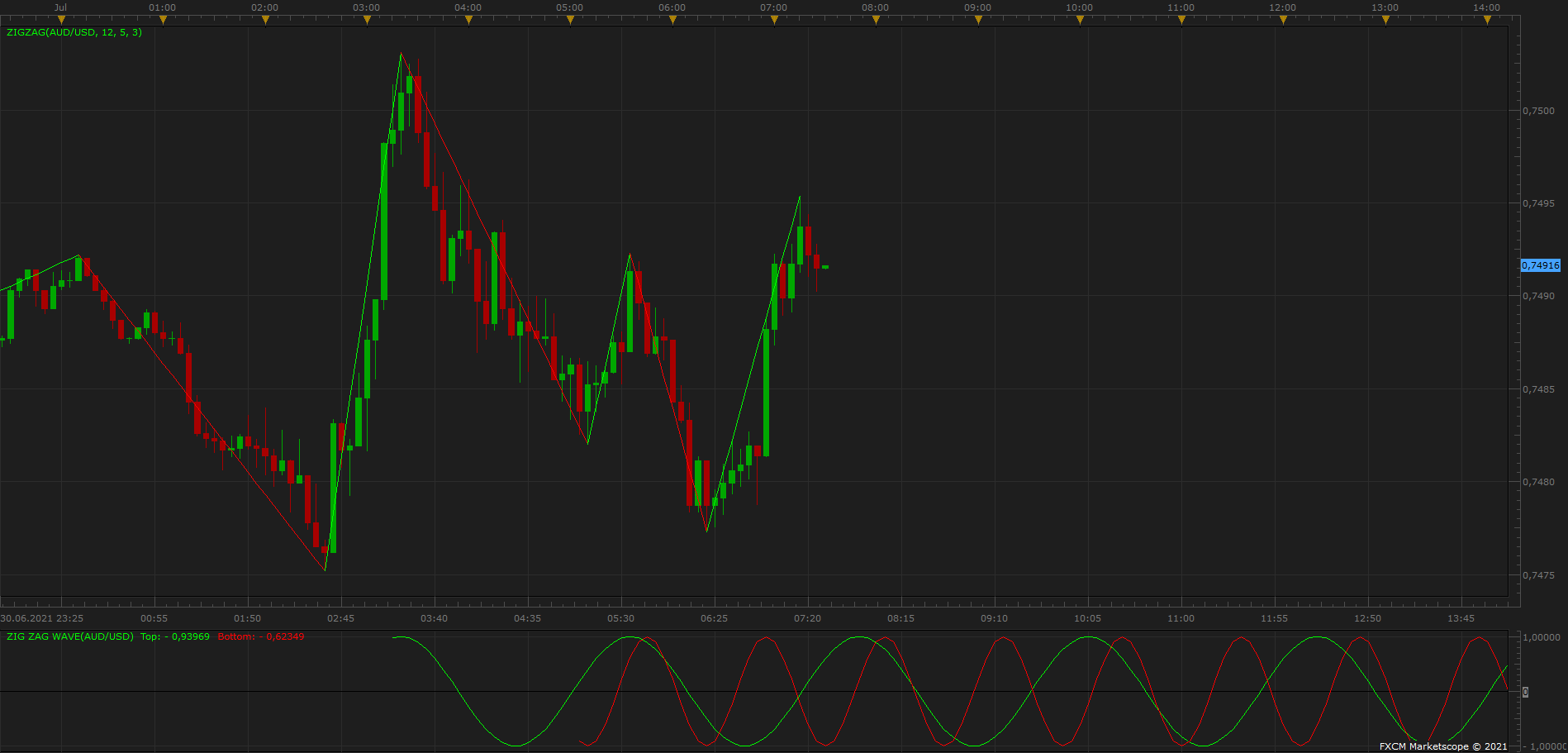Click the orange marker below top 04:00
Image resolution: width=1568 pixels, height=753 pixels.
[x=468, y=20]
